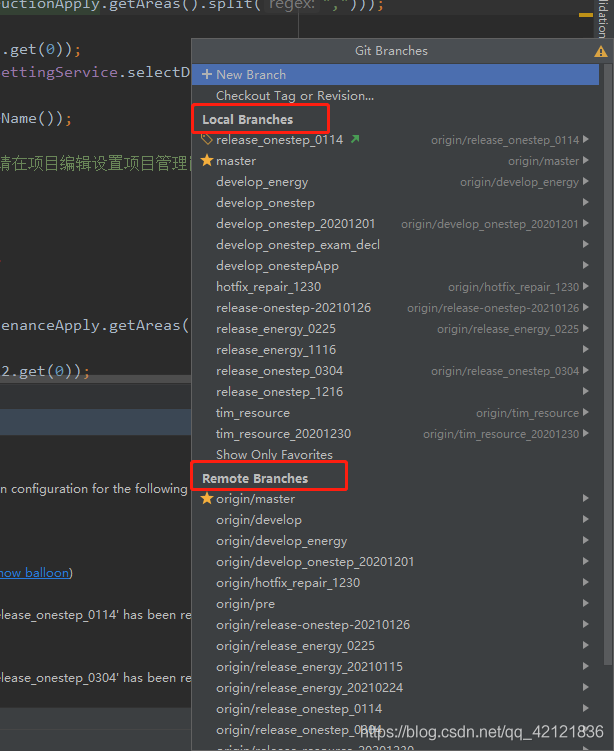Click the warning triangle icon in Git Branches header
The height and width of the screenshot is (751, 614).
[x=600, y=51]
